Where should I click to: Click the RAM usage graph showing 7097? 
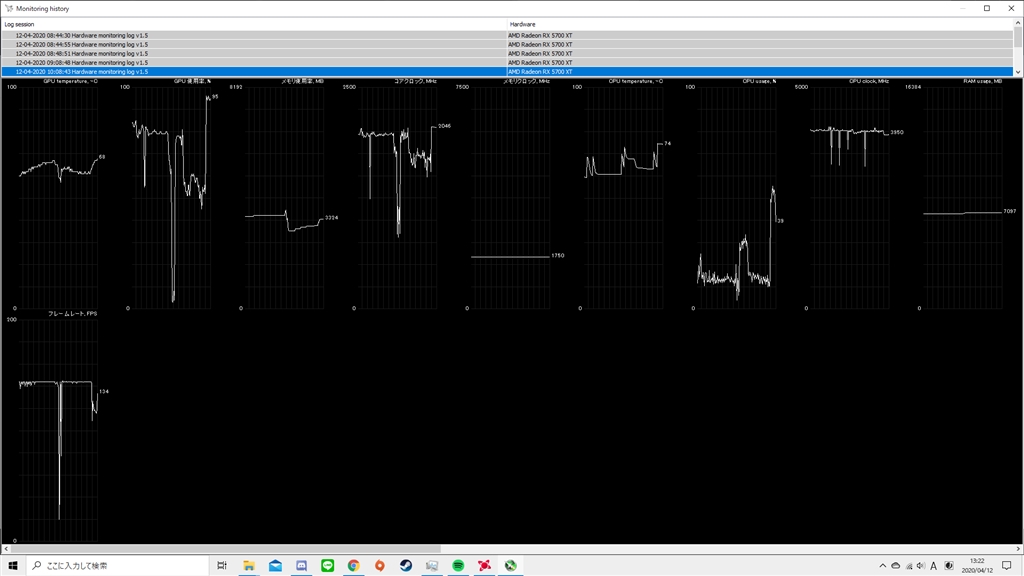[963, 196]
